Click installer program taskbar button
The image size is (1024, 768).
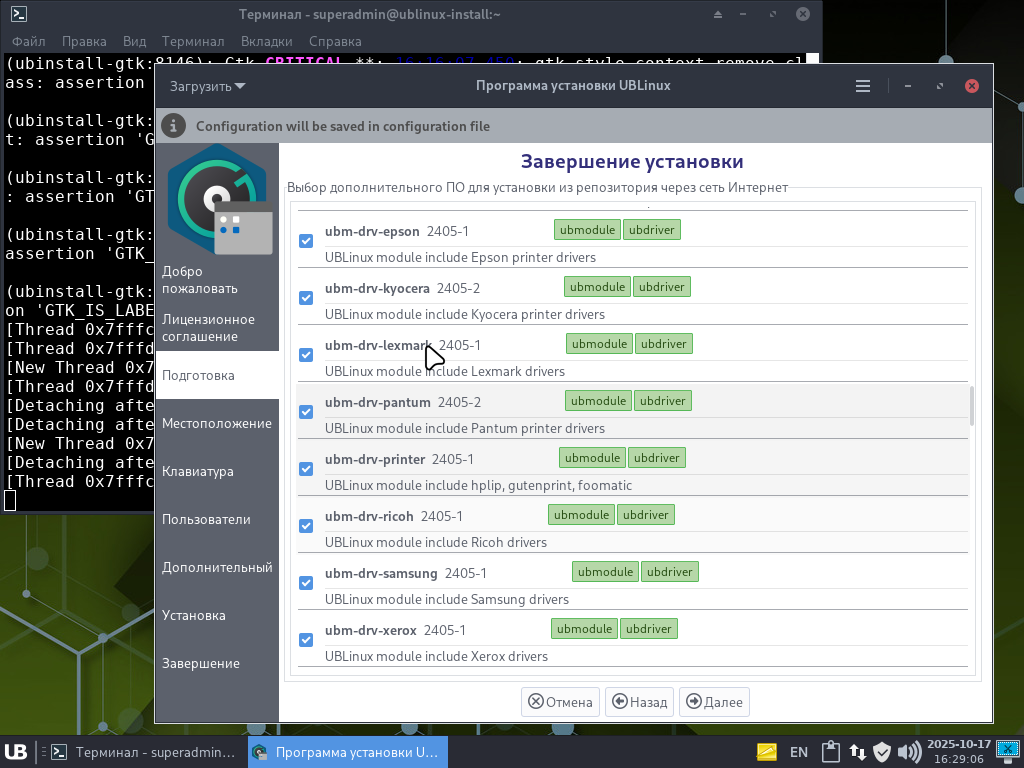pos(348,752)
